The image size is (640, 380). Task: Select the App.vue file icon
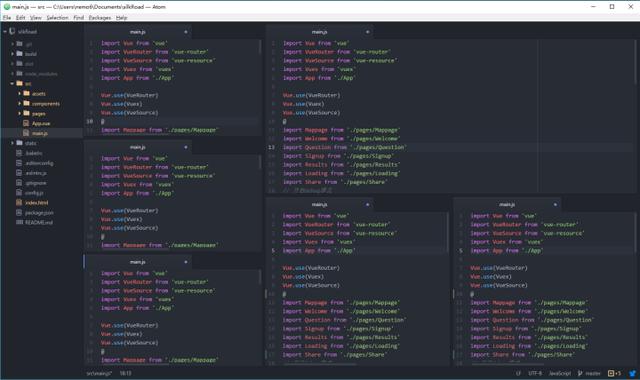pos(26,123)
